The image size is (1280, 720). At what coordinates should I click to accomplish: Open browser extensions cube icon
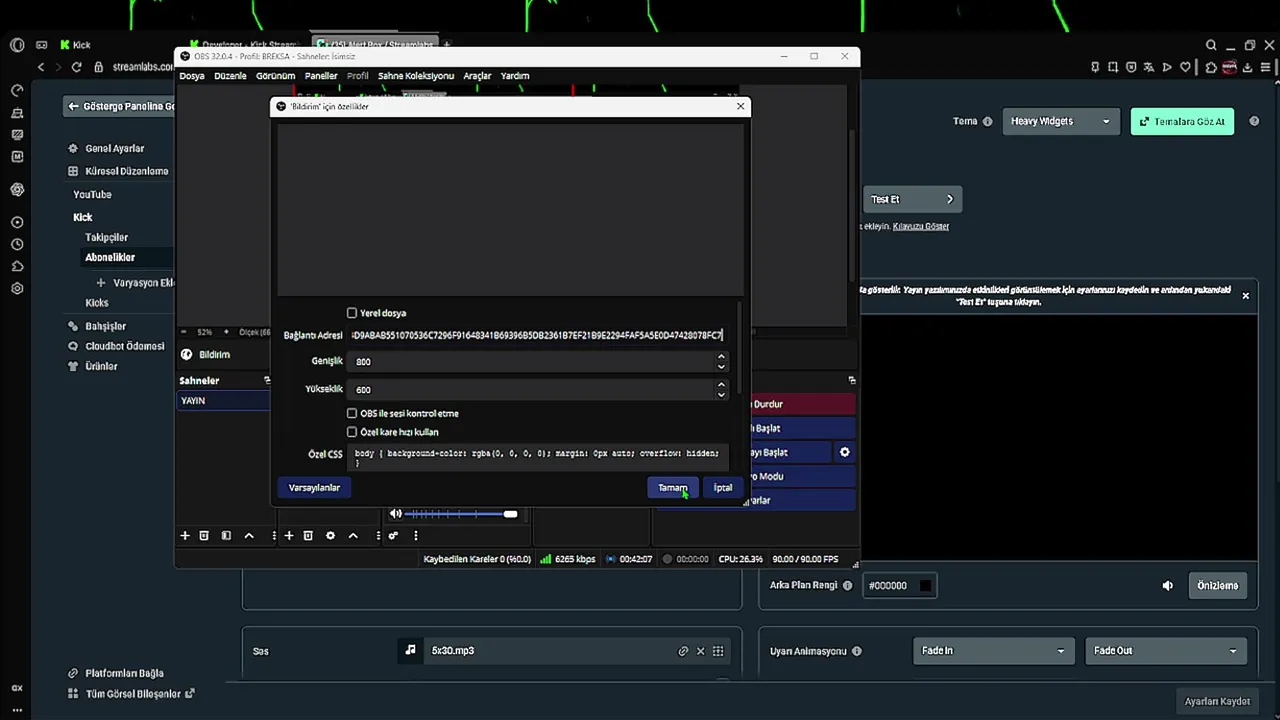pos(1211,67)
